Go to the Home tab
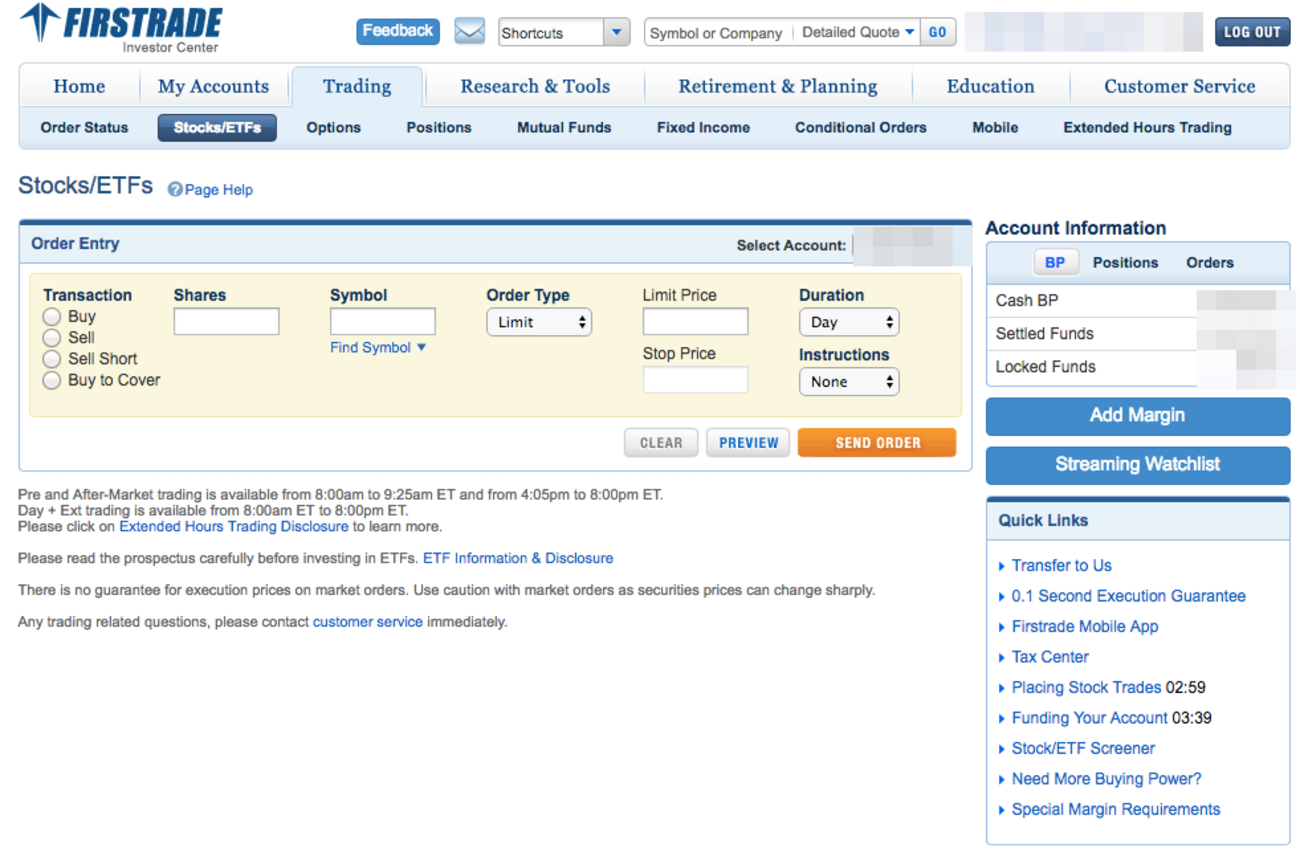This screenshot has height=852, width=1300. click(x=79, y=86)
